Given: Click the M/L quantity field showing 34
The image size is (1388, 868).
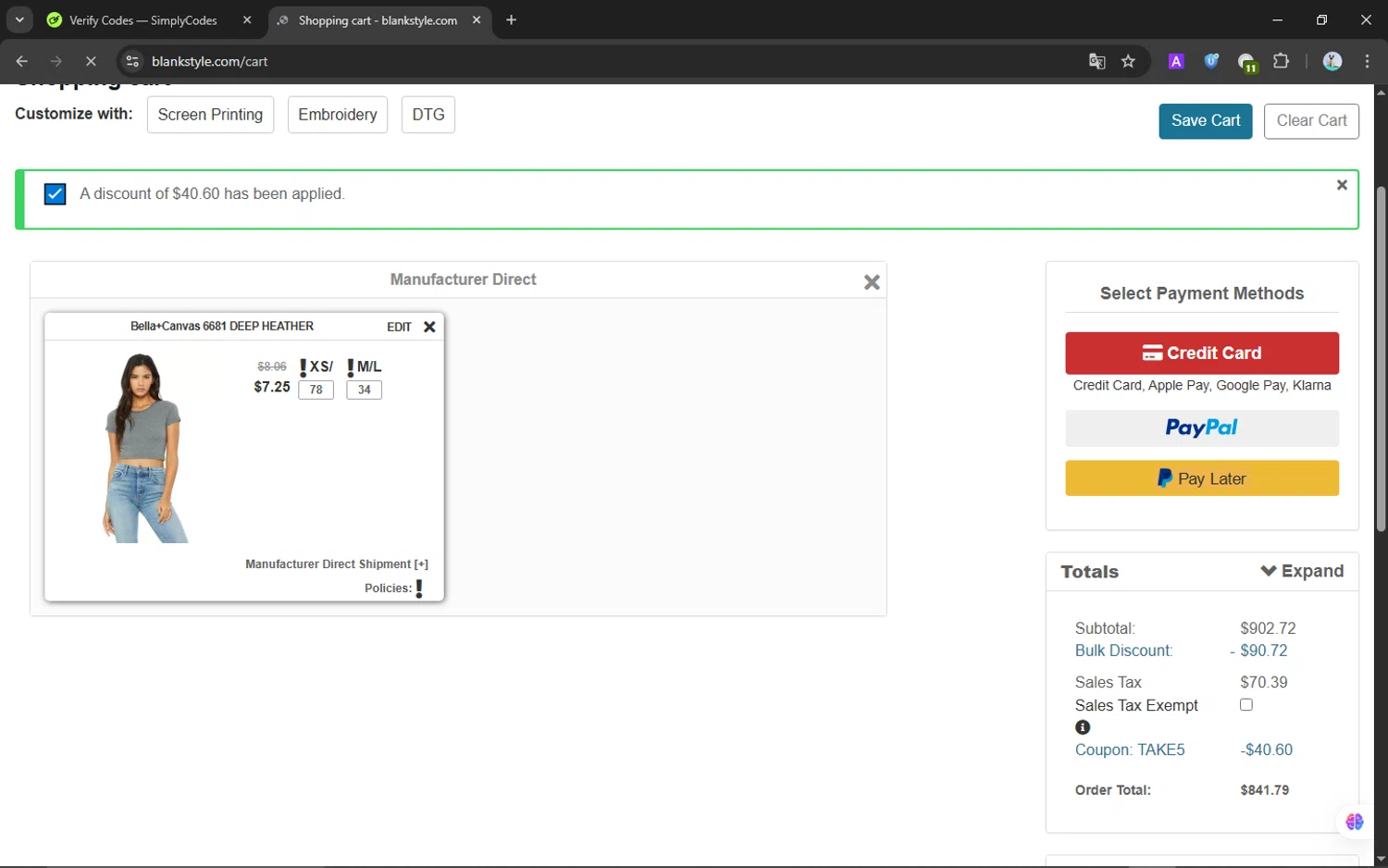Looking at the screenshot, I should tap(365, 390).
